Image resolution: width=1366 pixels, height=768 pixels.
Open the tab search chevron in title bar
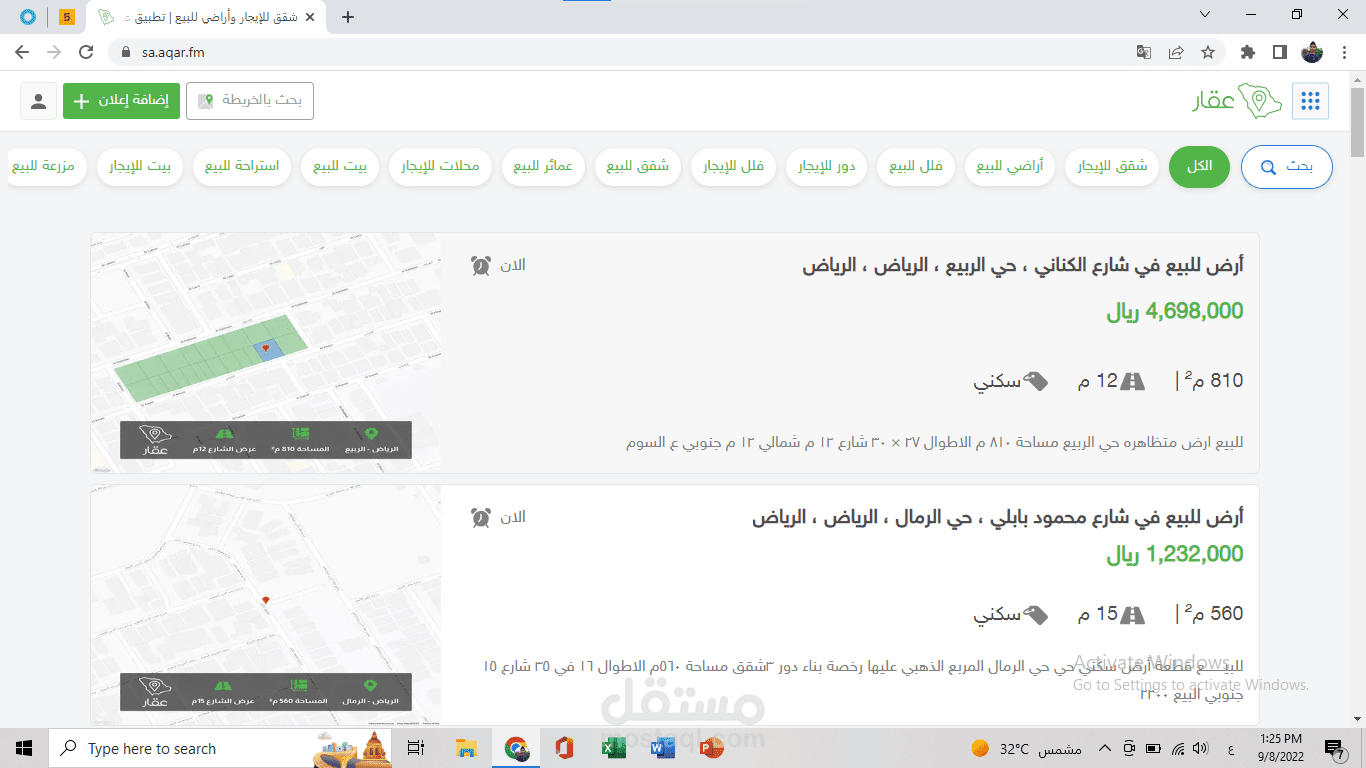click(1204, 15)
